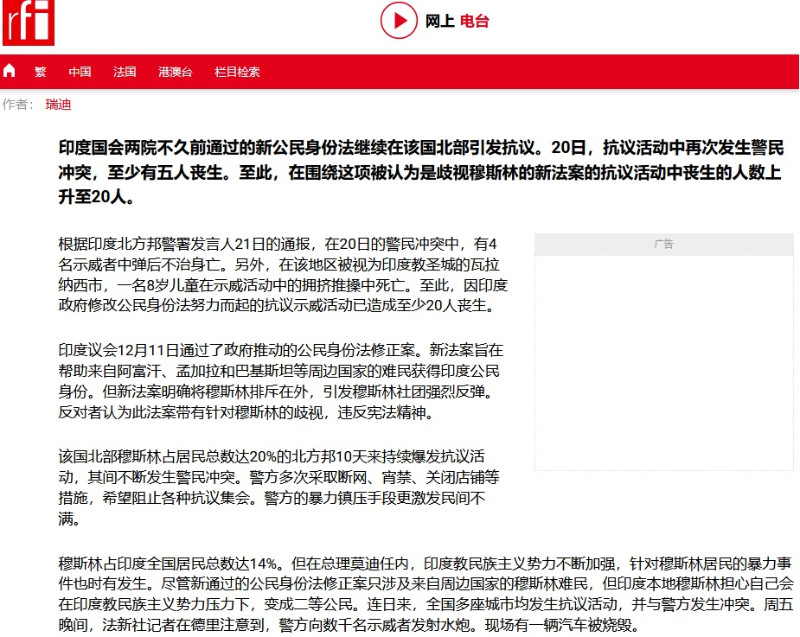Click the bold lead paragraph about 新公民身份法

click(x=421, y=172)
